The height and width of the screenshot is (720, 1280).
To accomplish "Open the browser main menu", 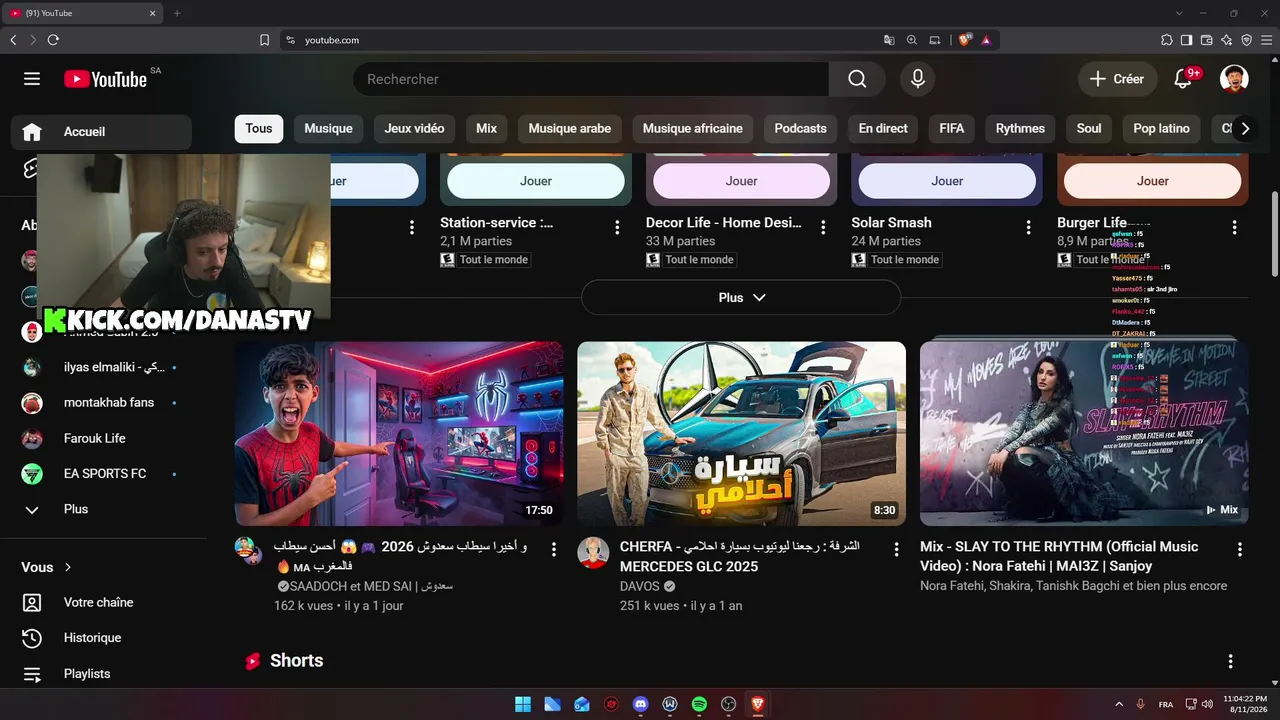I will [x=1266, y=40].
